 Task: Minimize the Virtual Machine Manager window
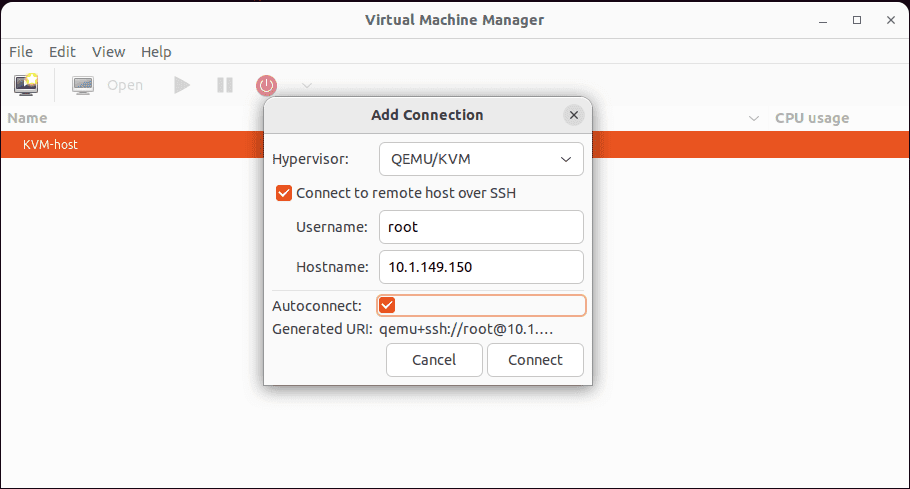click(x=822, y=20)
